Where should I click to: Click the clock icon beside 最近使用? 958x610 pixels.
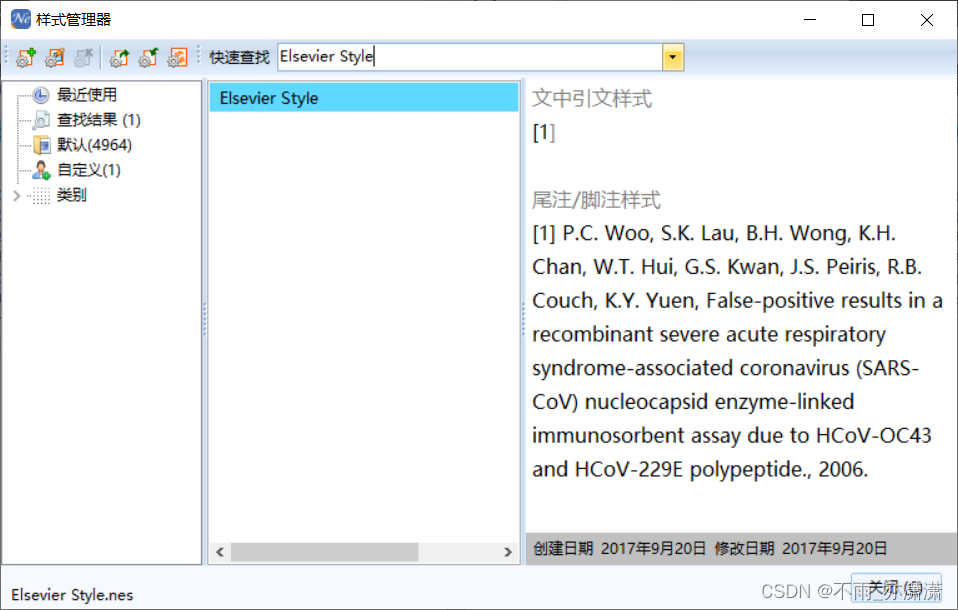pos(41,95)
